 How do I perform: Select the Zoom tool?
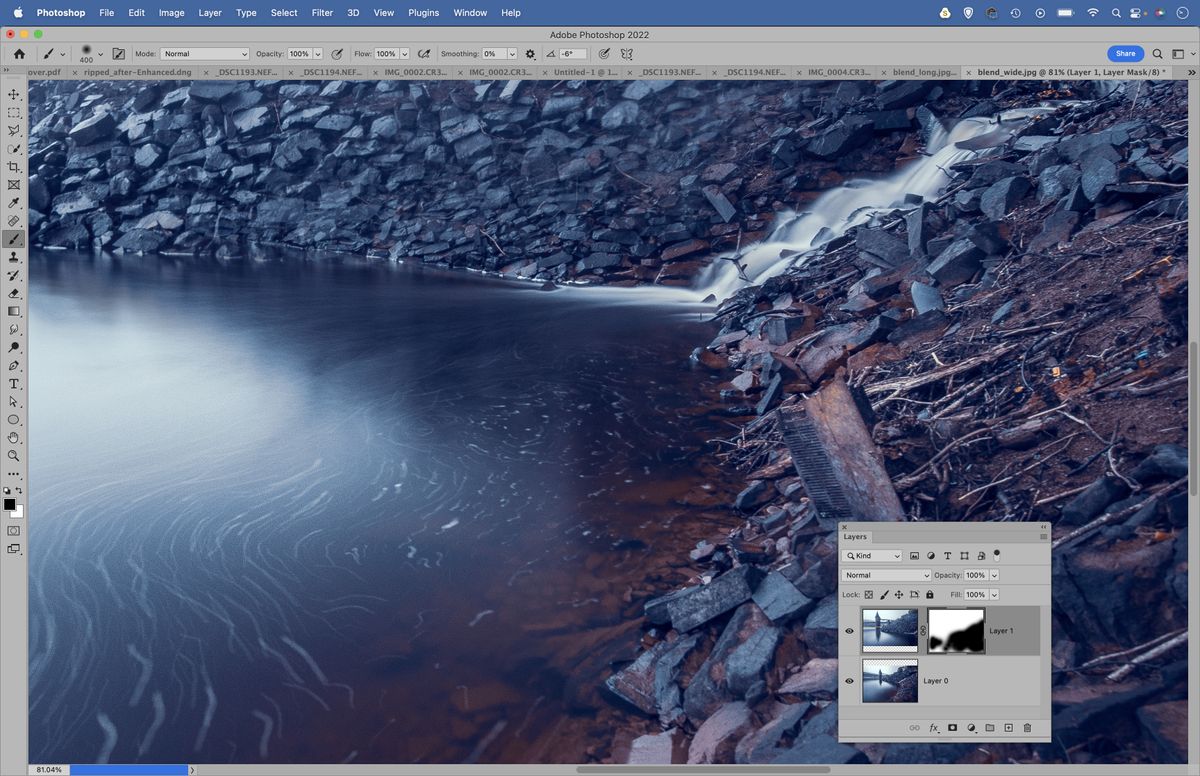click(x=14, y=456)
